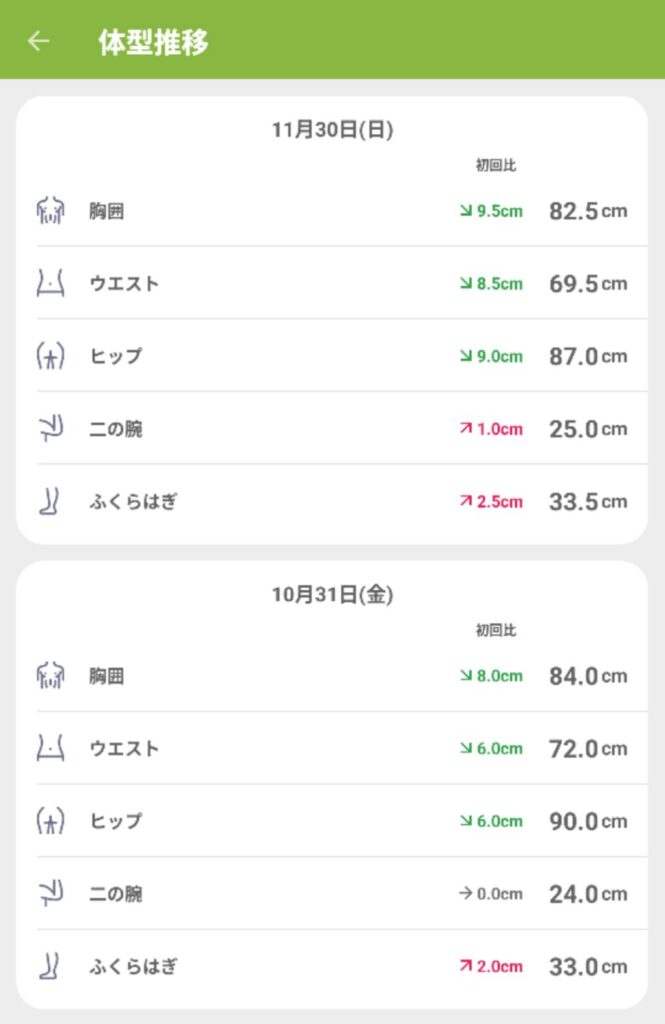
Task: Select the 10月31日(金) date heading
Action: 332,595
